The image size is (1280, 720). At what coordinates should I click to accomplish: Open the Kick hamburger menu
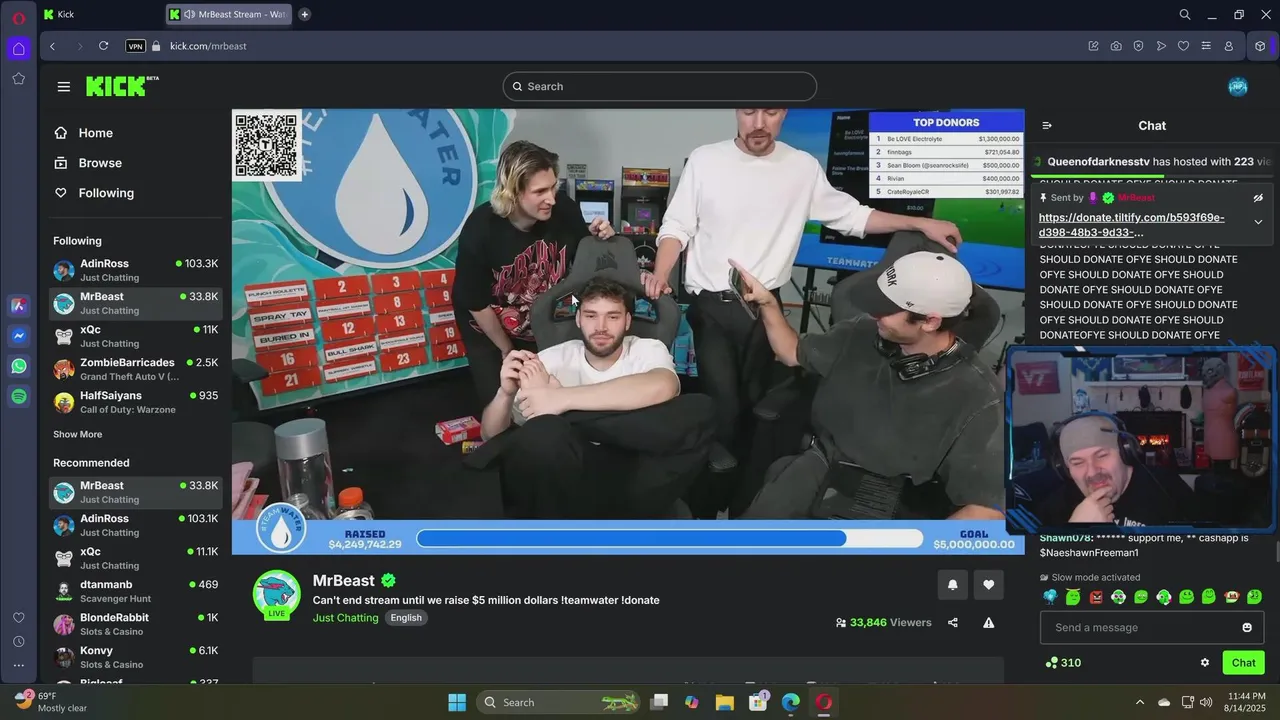point(64,87)
